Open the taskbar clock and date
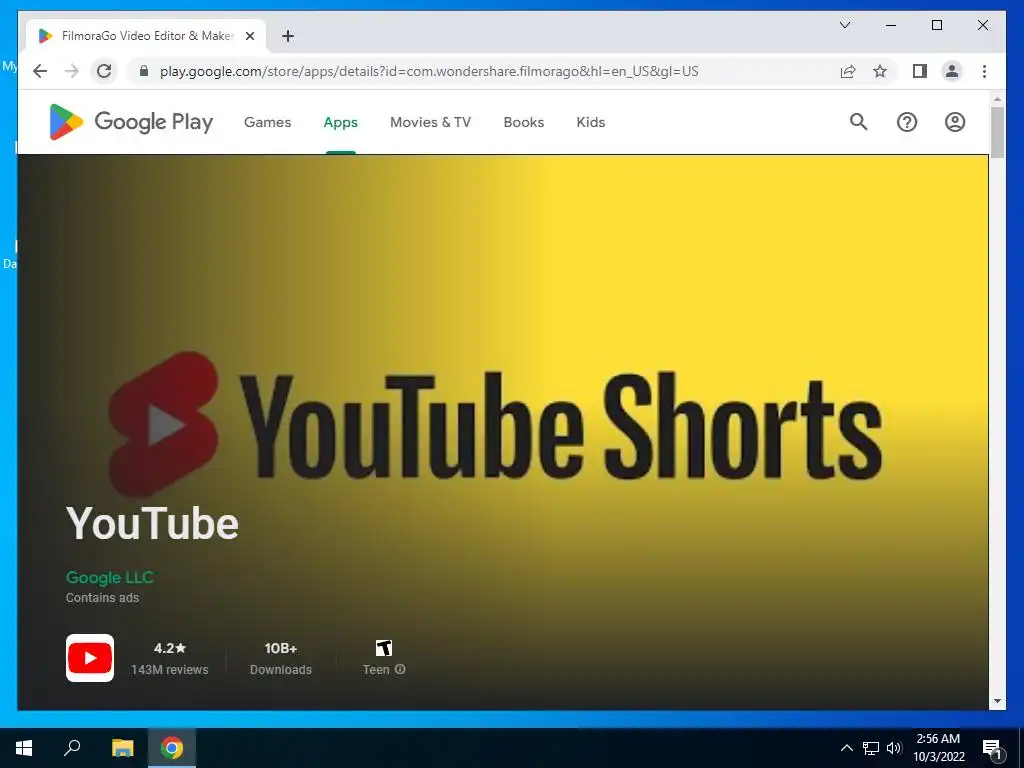This screenshot has width=1024, height=768. pyautogui.click(x=938, y=748)
